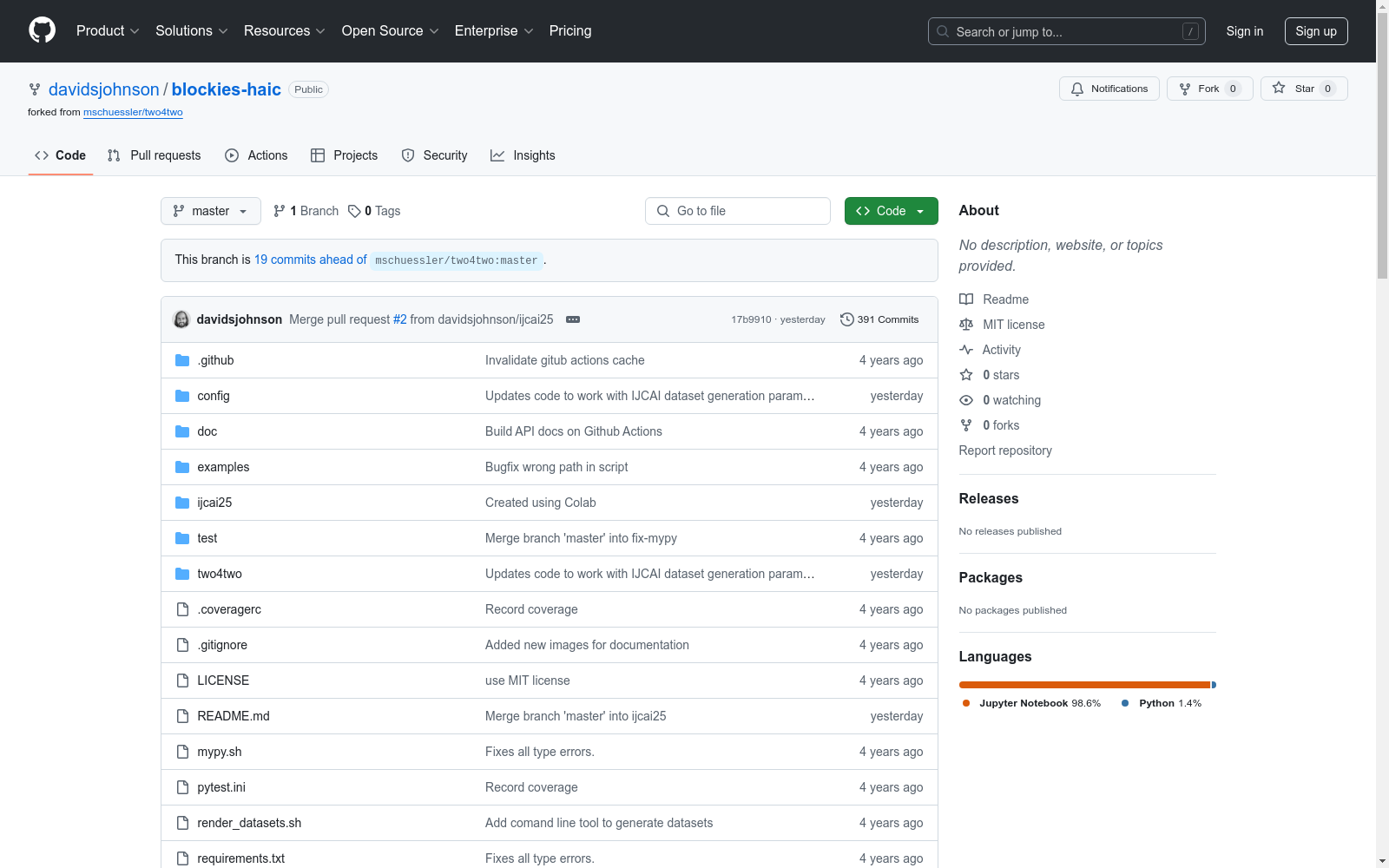The image size is (1389, 868).
Task: Click the Sign up button
Action: click(1316, 31)
